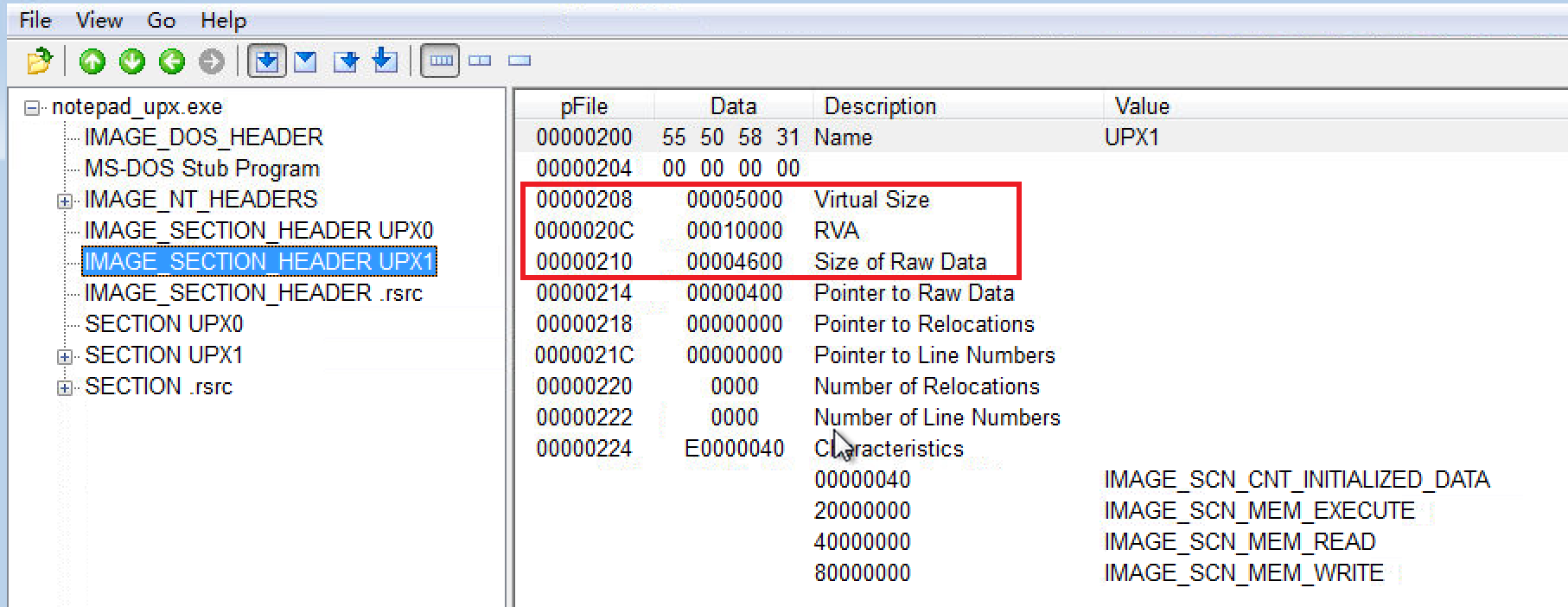Toggle the four-segment byte width button
The height and width of the screenshot is (607, 1568).
(441, 61)
